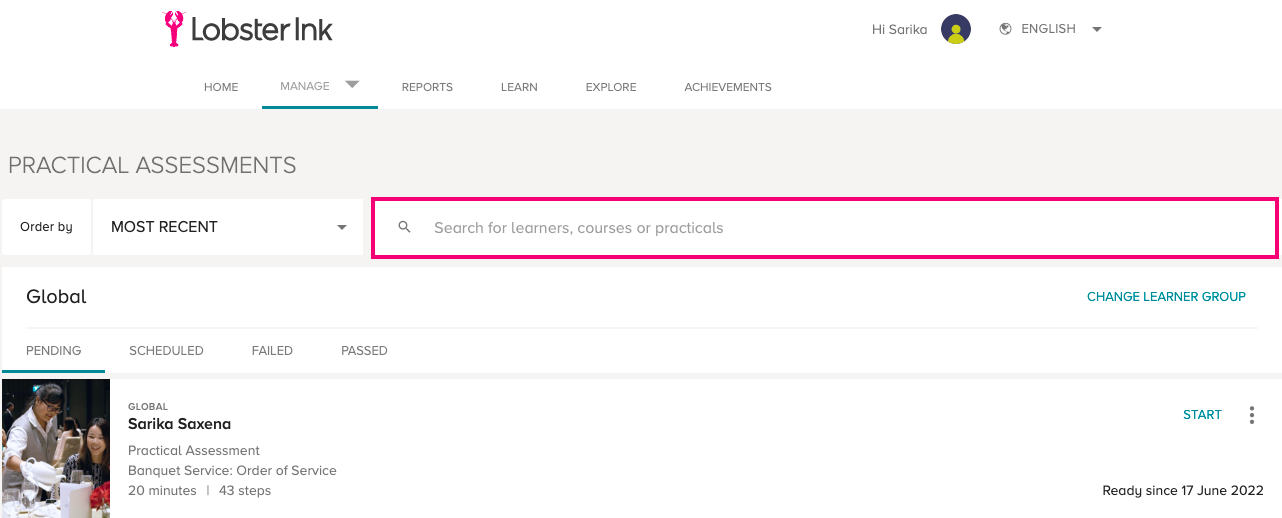Go to the HOME nav item

[221, 87]
